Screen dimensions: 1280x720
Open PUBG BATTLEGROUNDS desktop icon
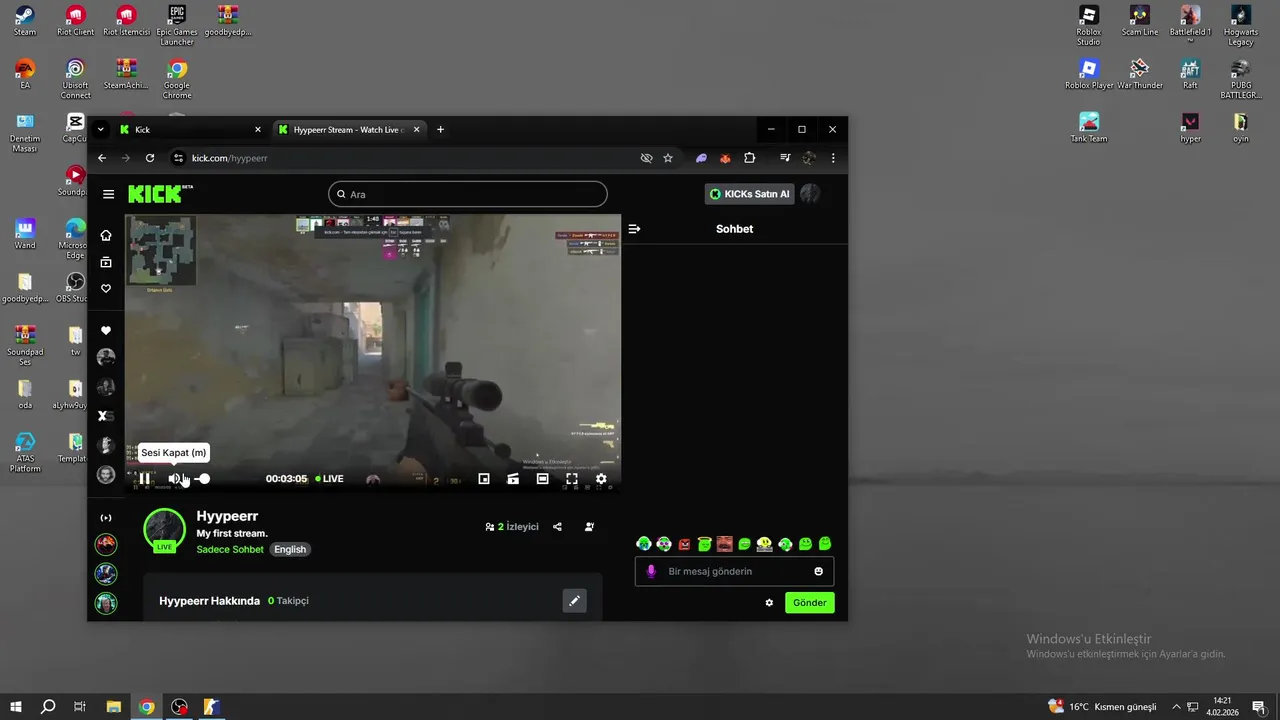pyautogui.click(x=1240, y=80)
